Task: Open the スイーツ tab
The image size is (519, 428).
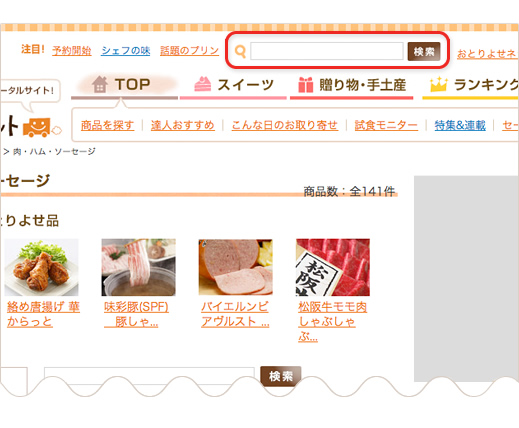Action: coord(234,85)
